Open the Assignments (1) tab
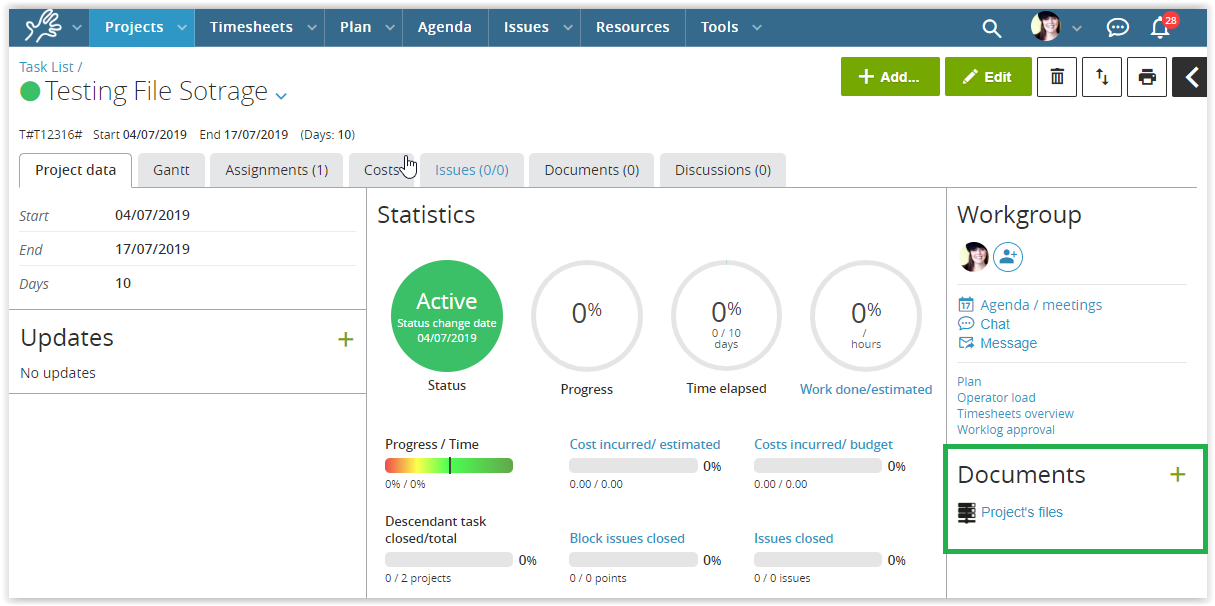 276,170
